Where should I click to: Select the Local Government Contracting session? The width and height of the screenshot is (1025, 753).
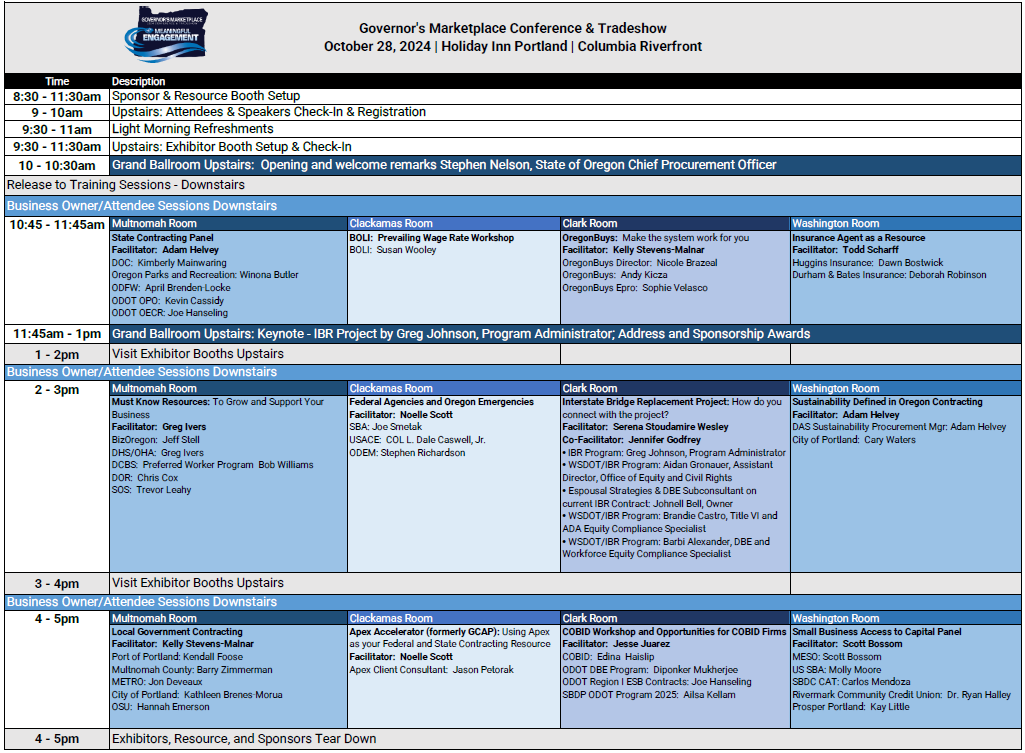tap(177, 632)
